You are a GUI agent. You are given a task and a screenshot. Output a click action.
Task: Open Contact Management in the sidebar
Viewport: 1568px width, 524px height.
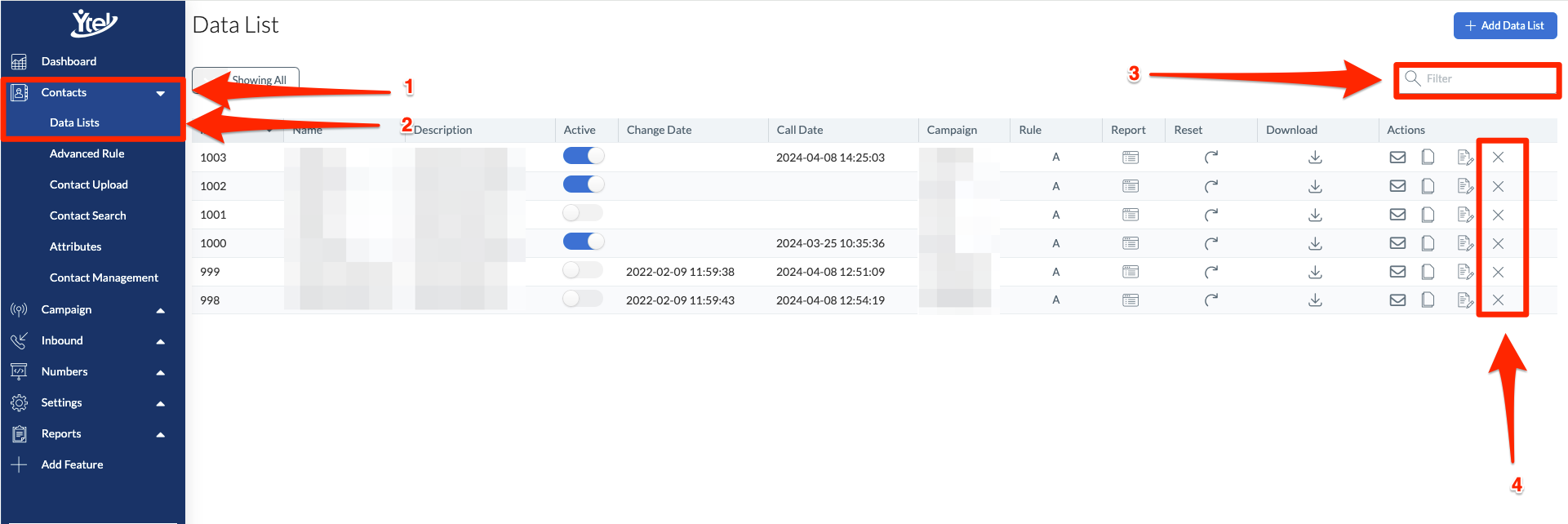tap(104, 278)
